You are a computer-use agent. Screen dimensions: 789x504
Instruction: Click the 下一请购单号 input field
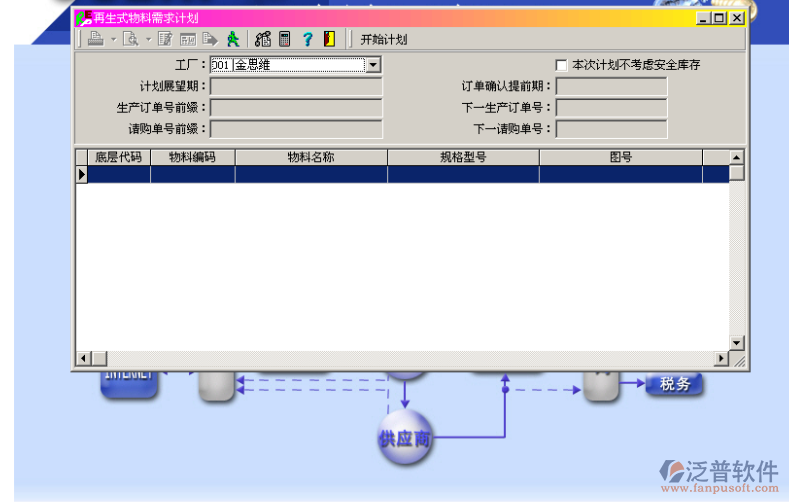point(611,129)
